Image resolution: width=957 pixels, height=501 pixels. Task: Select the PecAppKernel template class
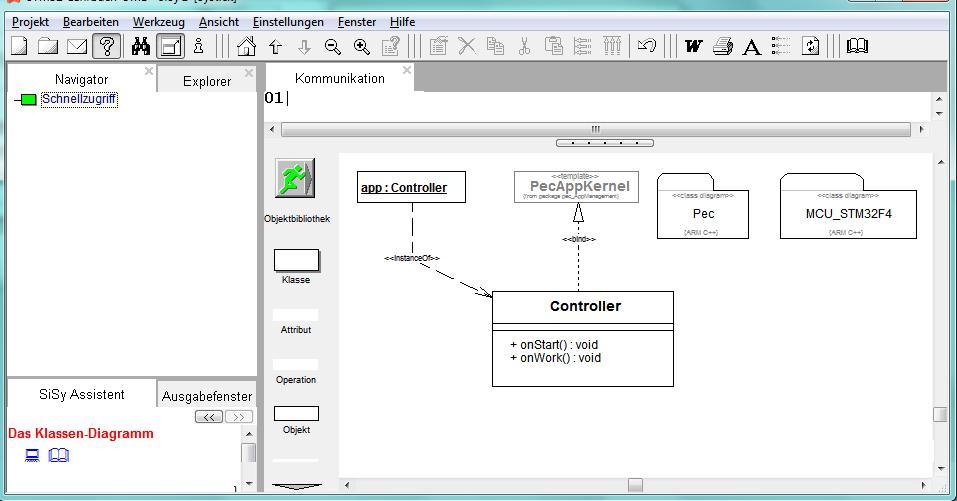[x=576, y=187]
